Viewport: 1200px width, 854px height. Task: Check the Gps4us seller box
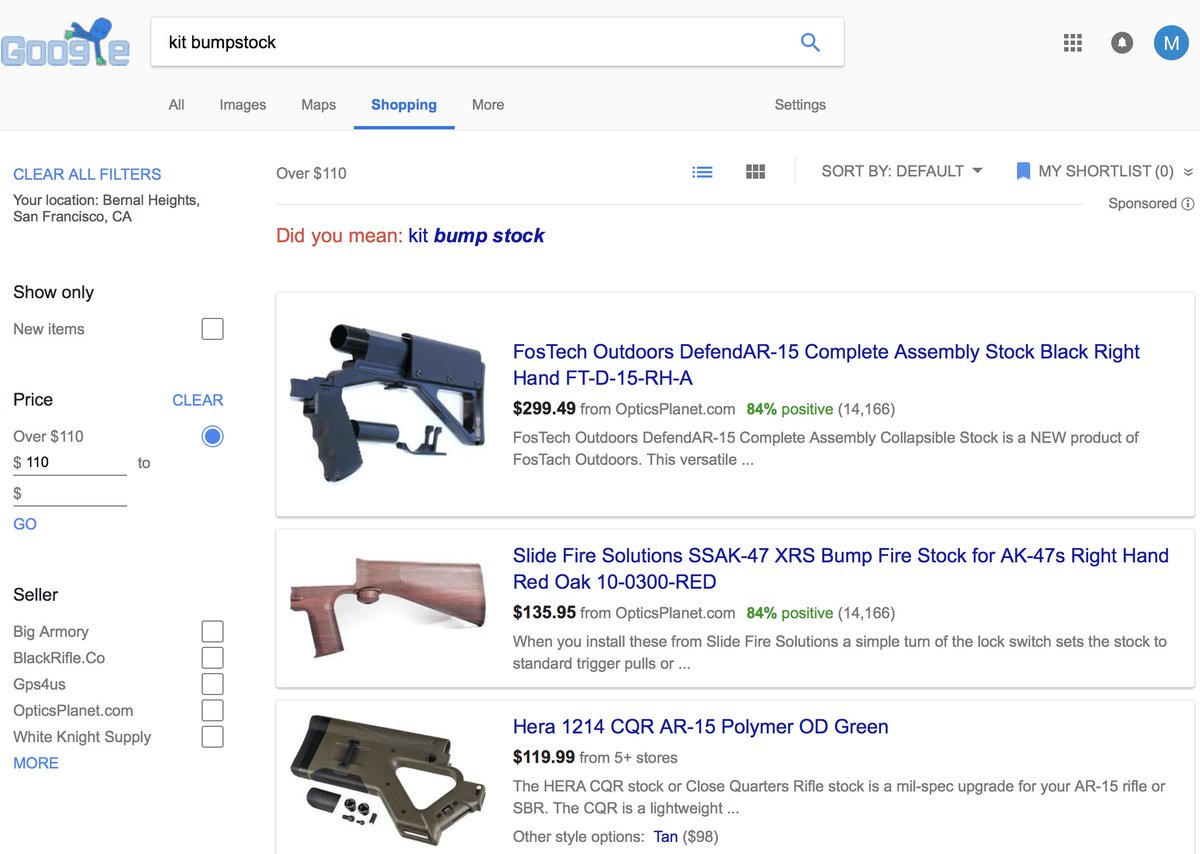tap(212, 684)
